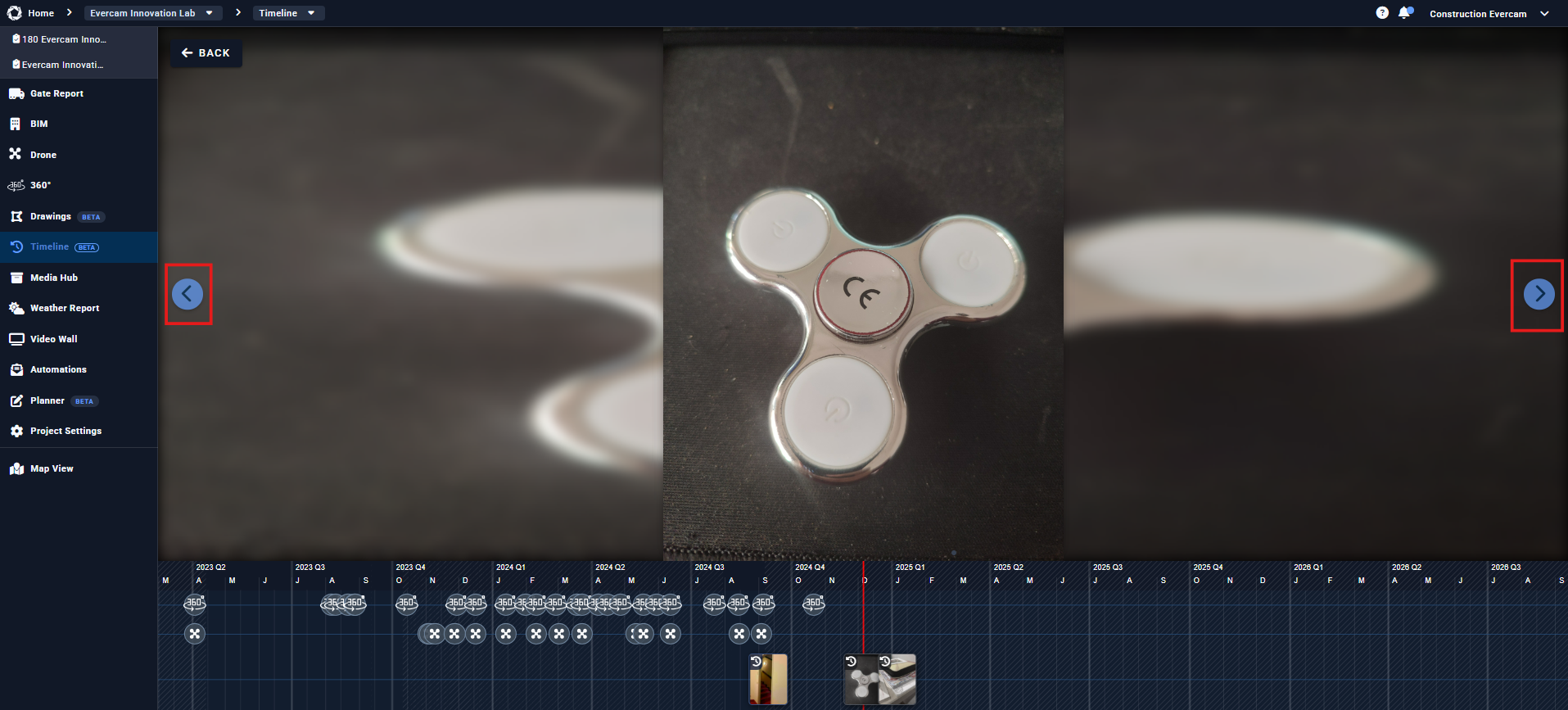This screenshot has height=710, width=1568.
Task: Open the golden staircase thumbnail on the timeline
Action: pyautogui.click(x=768, y=679)
